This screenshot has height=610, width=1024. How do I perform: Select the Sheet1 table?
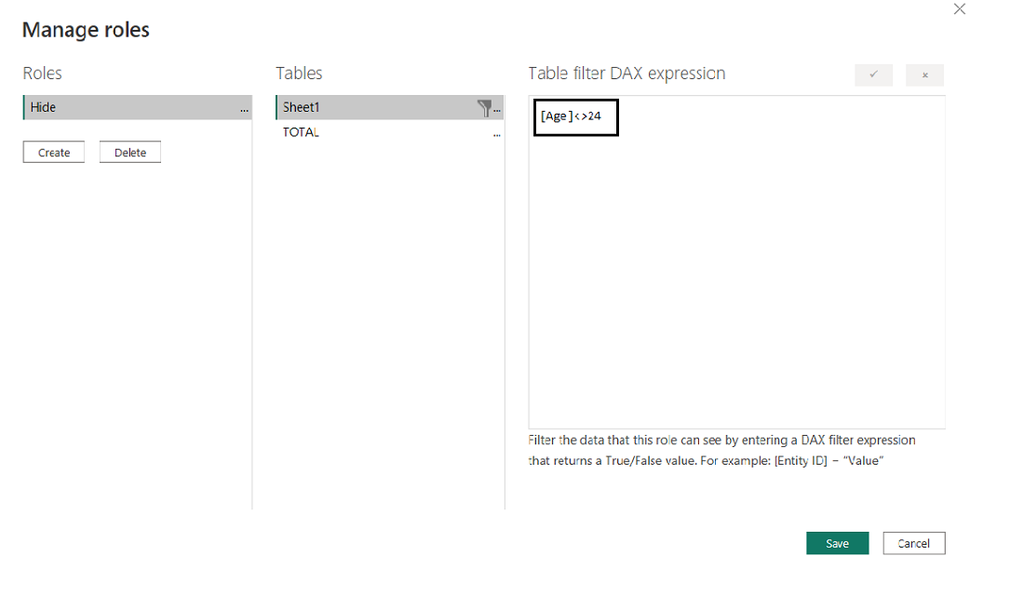click(370, 107)
